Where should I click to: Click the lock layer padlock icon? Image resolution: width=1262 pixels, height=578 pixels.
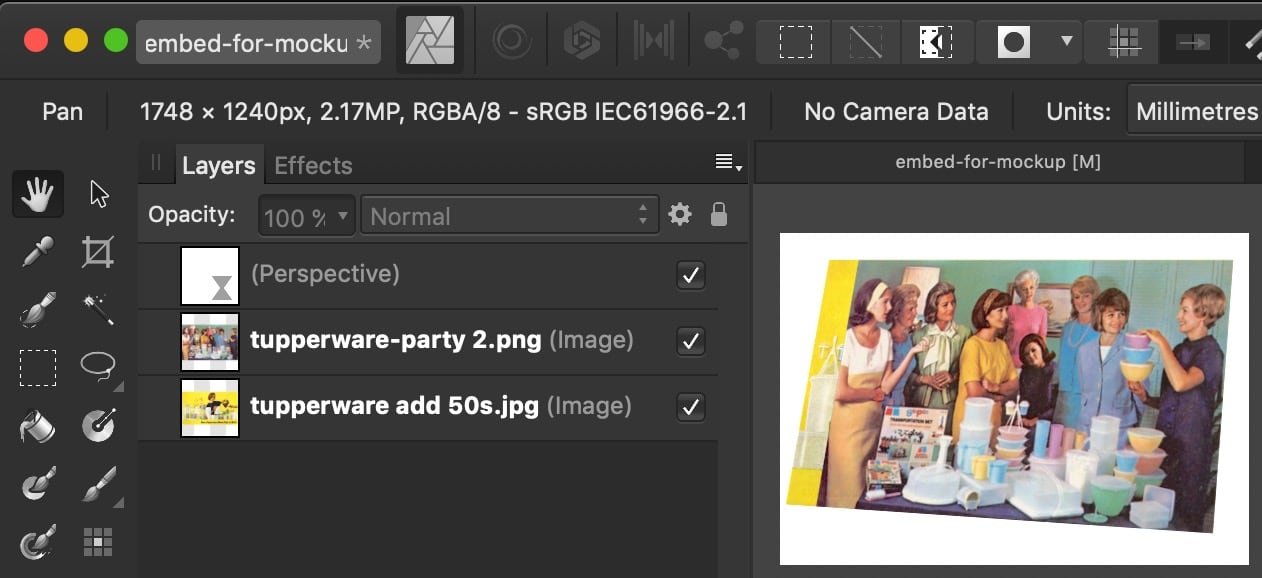[718, 215]
